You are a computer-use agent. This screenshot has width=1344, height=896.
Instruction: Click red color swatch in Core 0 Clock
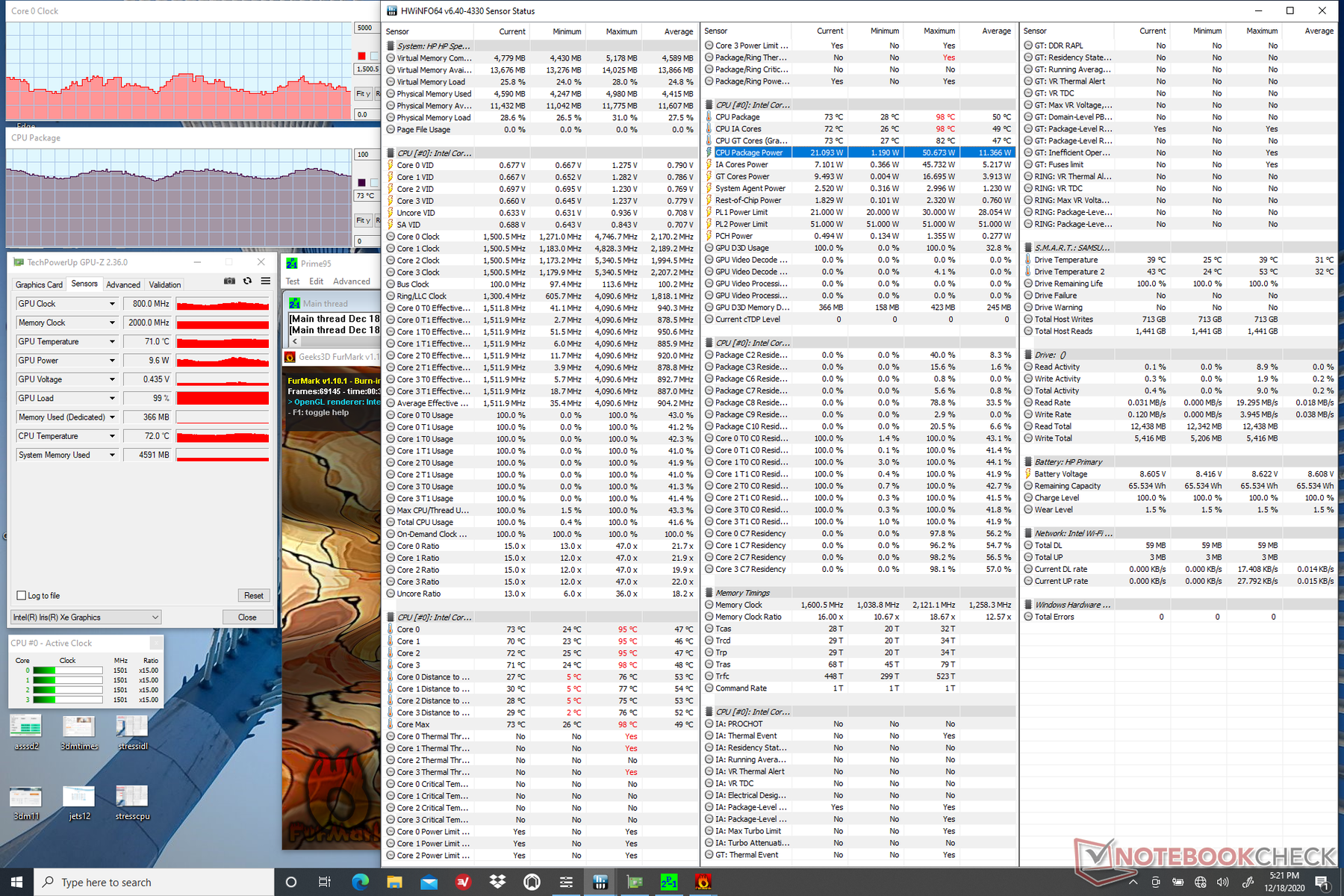pyautogui.click(x=361, y=56)
